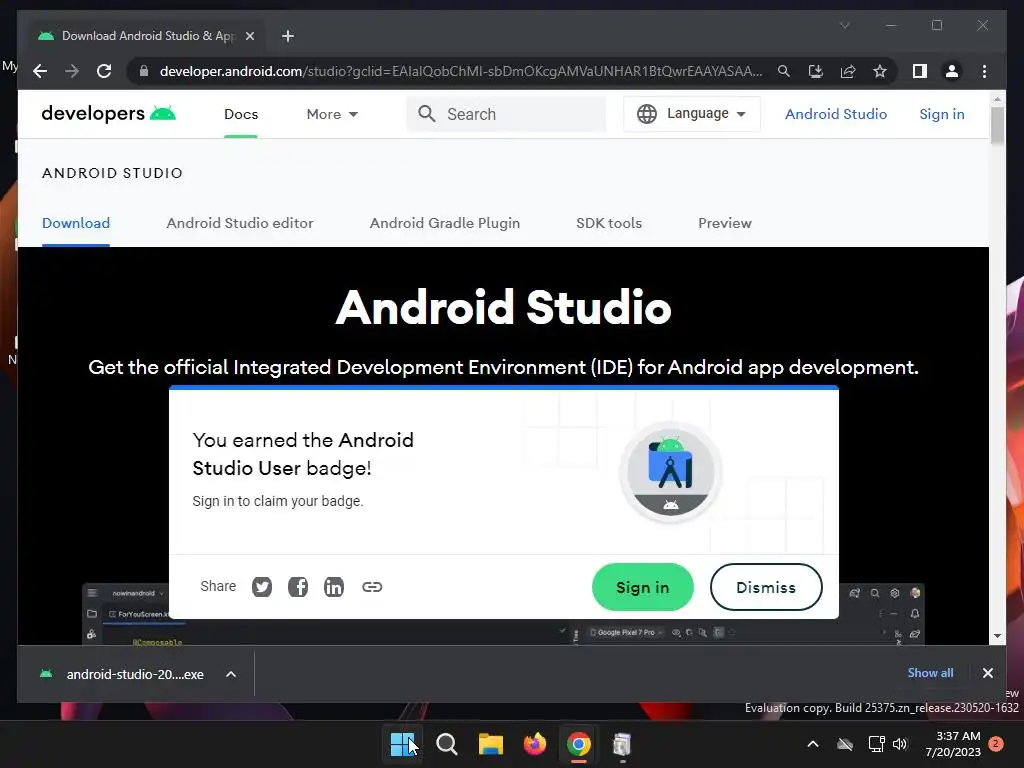Share this page via address bar icon
Screen dimensions: 1024x768
[x=848, y=71]
